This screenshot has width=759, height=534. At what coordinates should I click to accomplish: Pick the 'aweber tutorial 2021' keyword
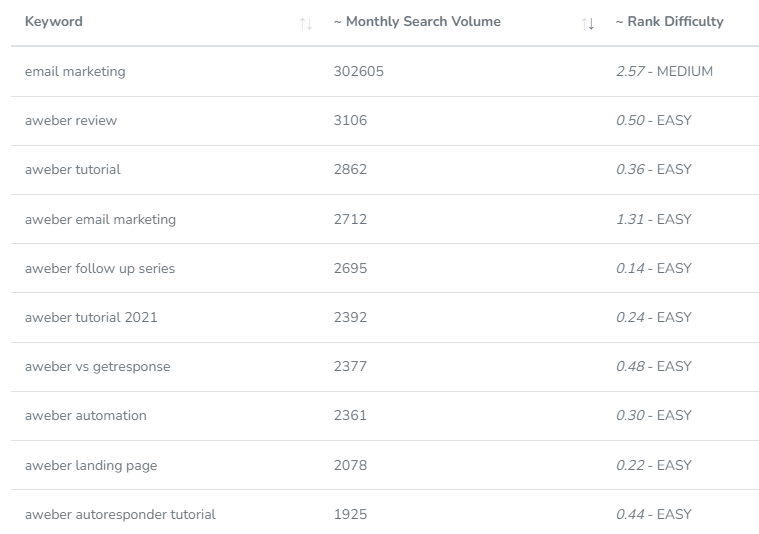(91, 317)
